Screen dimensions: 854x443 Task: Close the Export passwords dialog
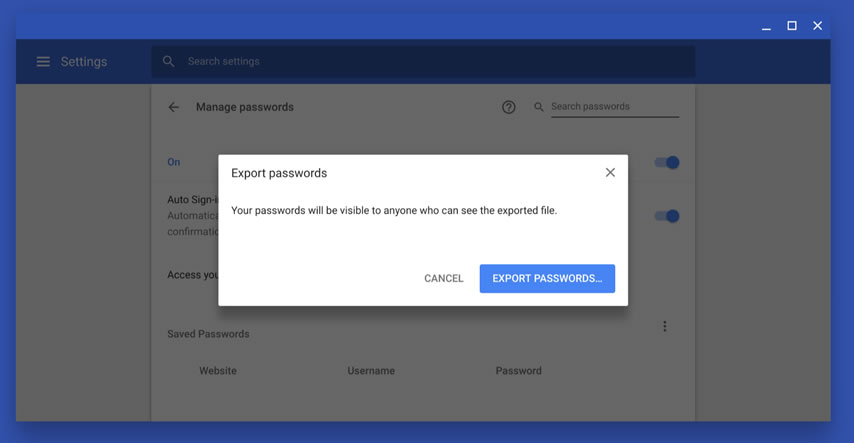(610, 173)
